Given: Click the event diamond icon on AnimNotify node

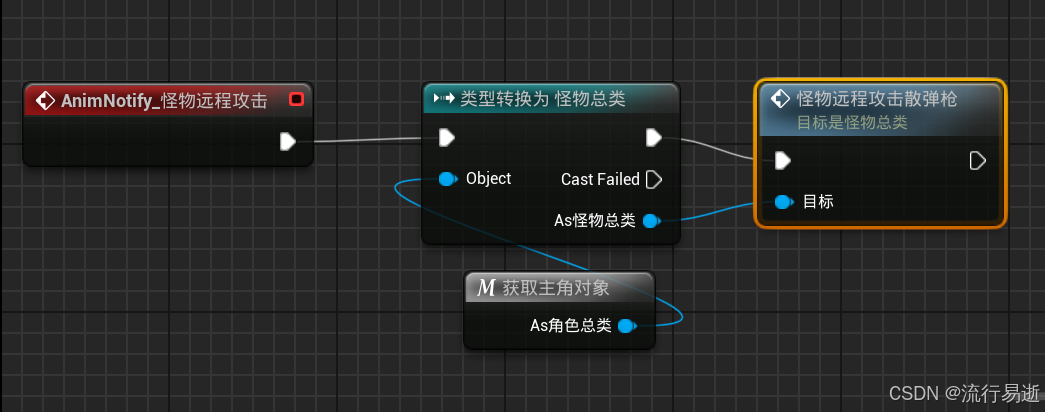Looking at the screenshot, I should coord(45,101).
